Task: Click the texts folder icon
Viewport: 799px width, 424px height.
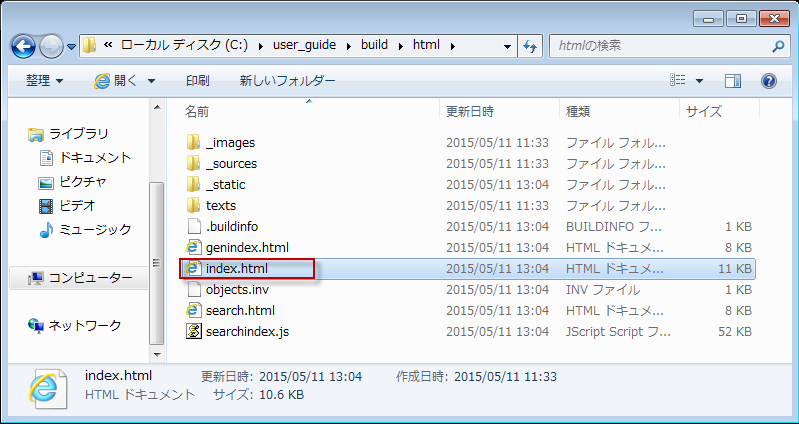Action: tap(193, 205)
